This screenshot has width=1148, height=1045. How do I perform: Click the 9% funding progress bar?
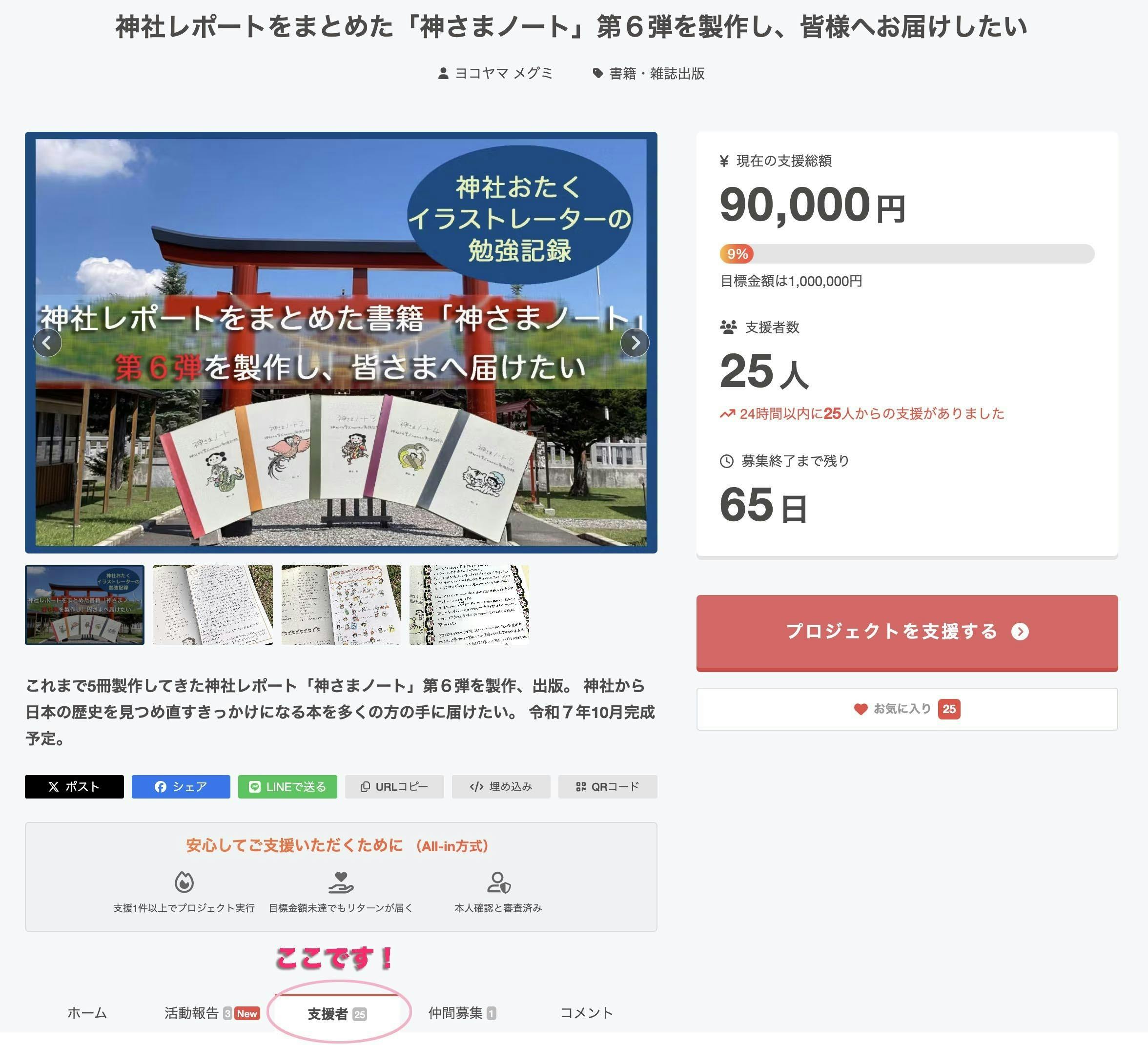tap(906, 254)
